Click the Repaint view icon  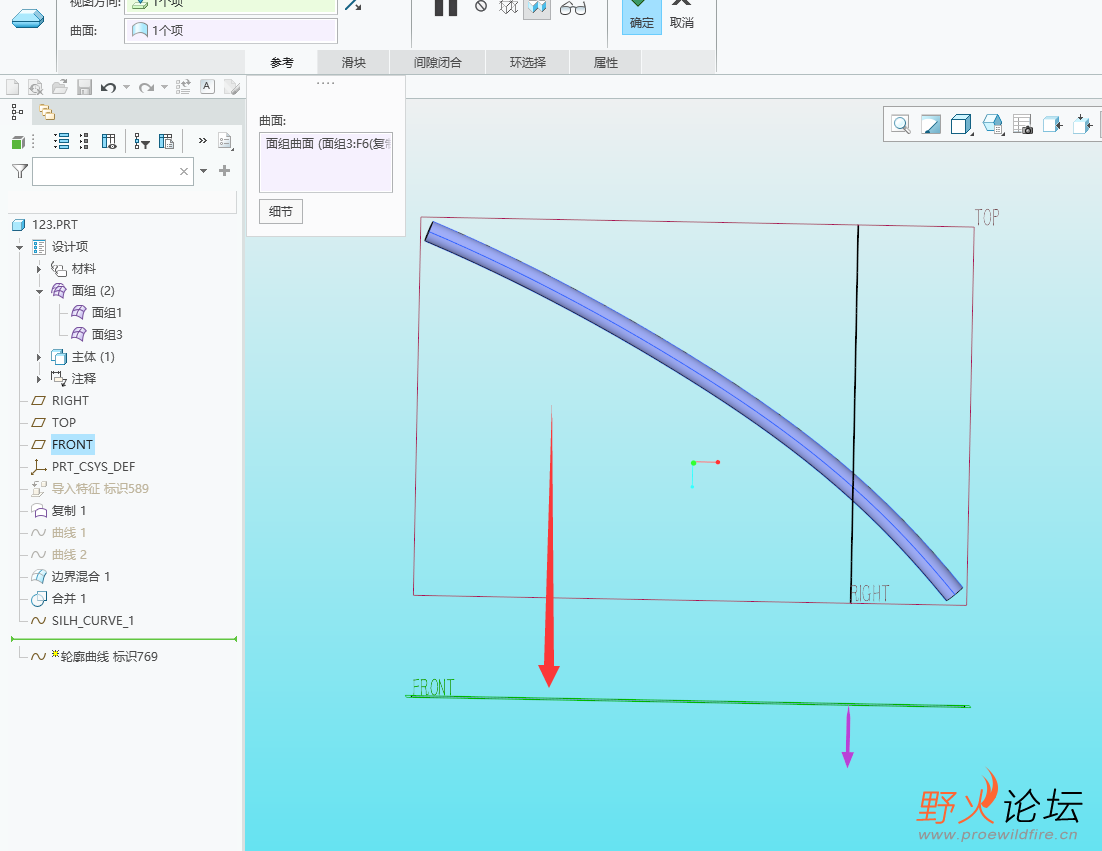pyautogui.click(x=931, y=125)
